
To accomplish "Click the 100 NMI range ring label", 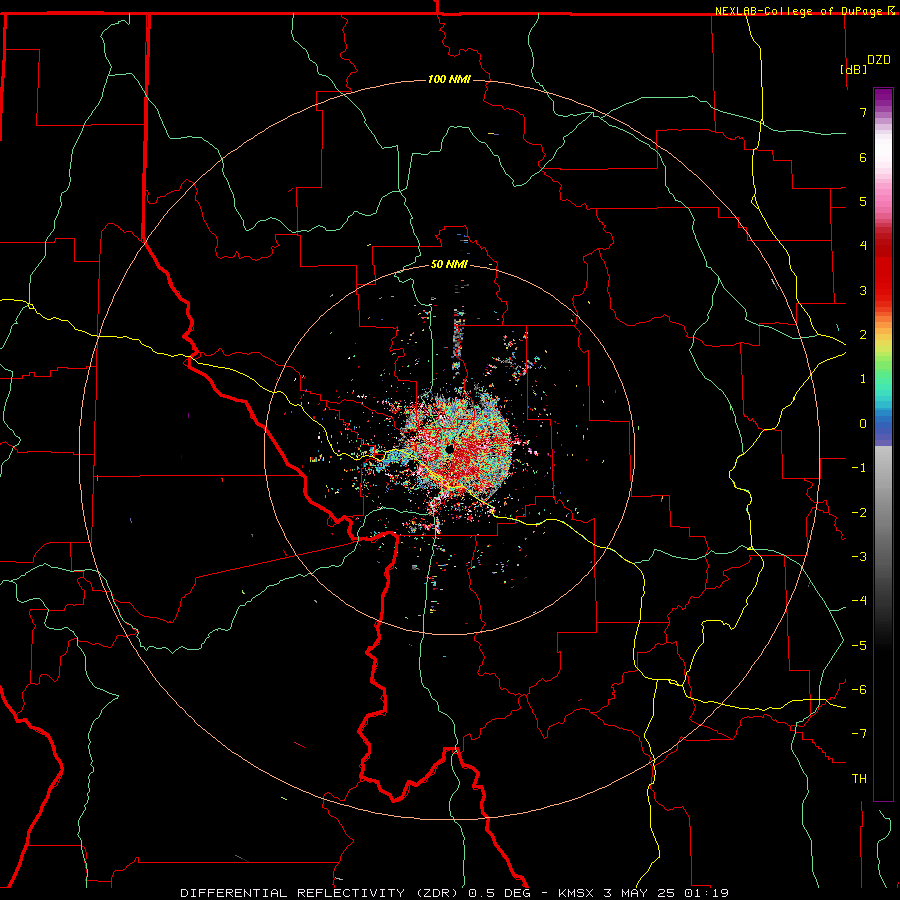I will tap(449, 79).
